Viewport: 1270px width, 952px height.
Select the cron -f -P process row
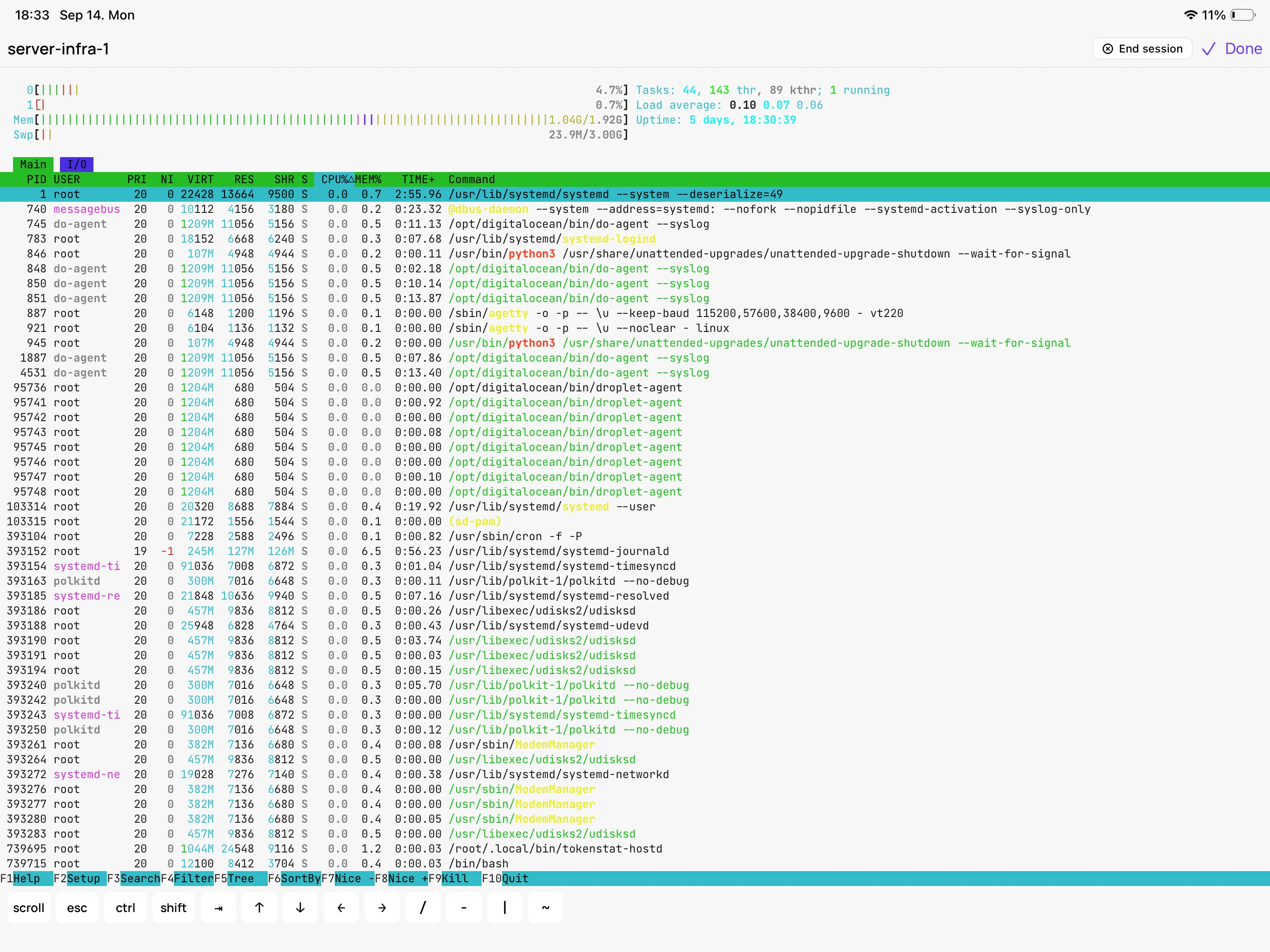(x=635, y=536)
